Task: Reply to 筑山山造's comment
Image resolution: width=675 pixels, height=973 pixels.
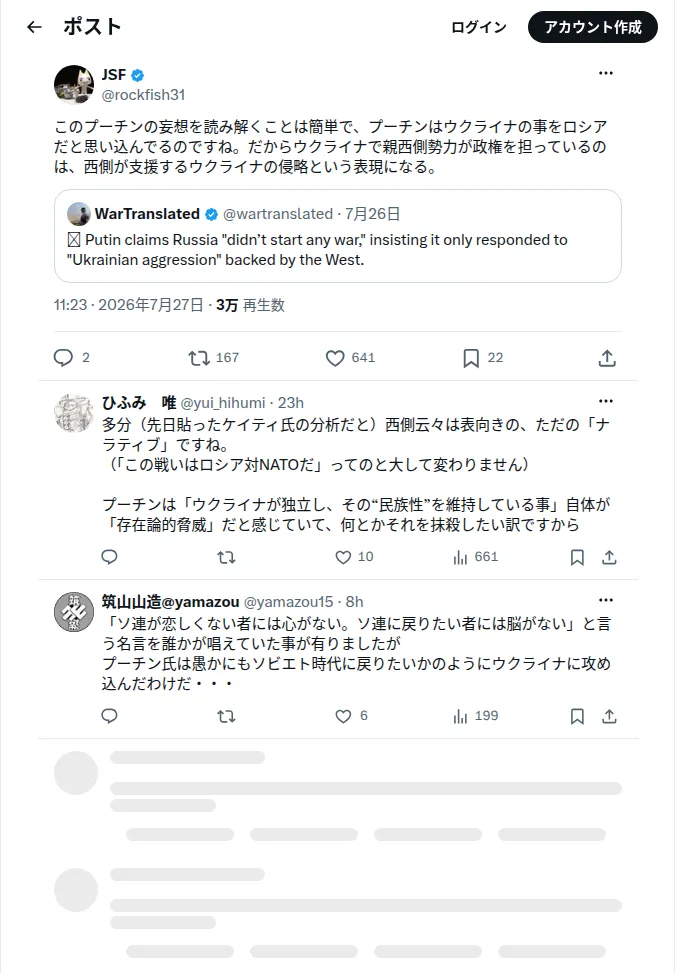Action: click(x=109, y=716)
